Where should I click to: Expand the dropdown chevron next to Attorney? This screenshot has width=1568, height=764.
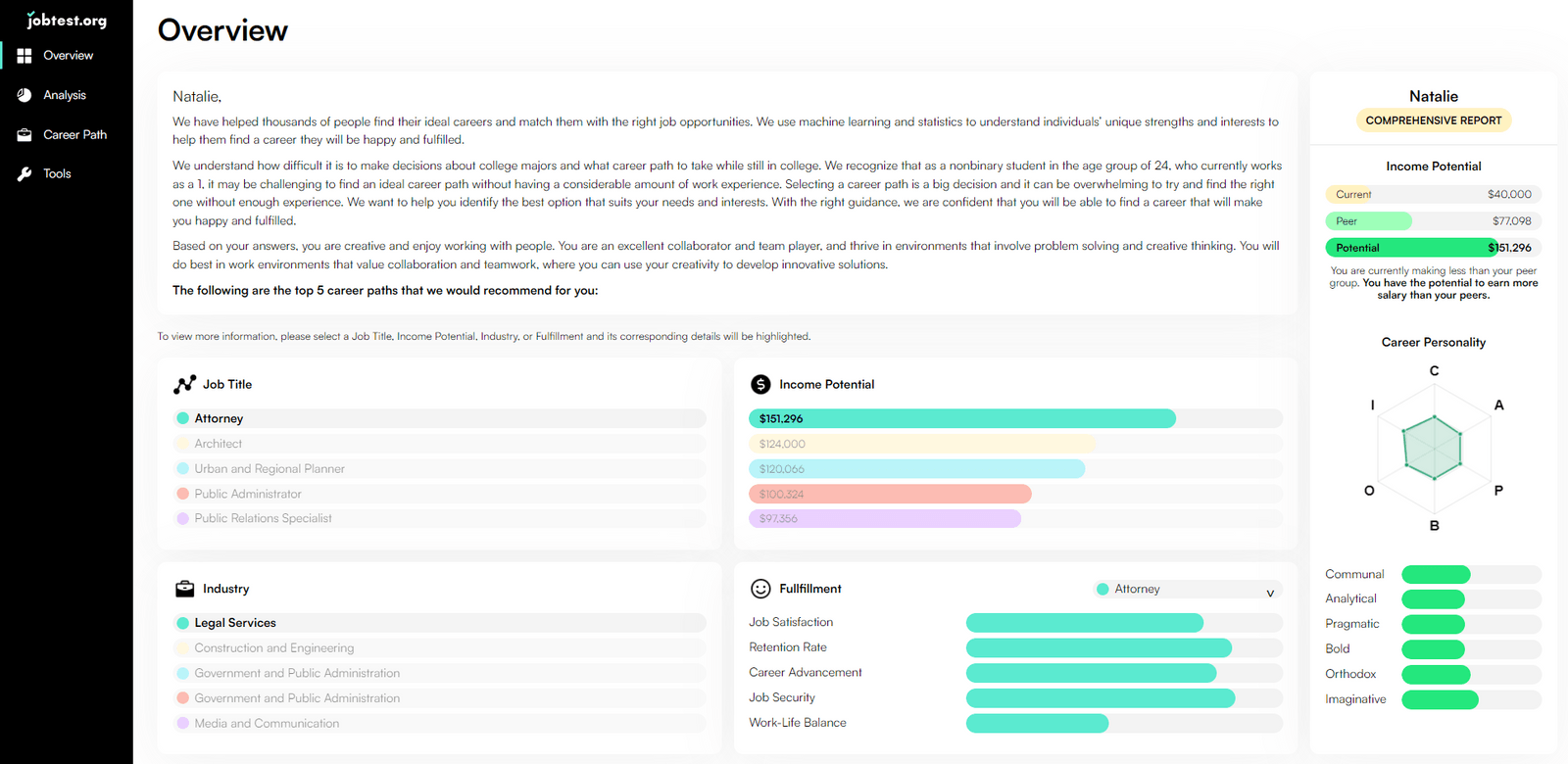pos(1270,593)
